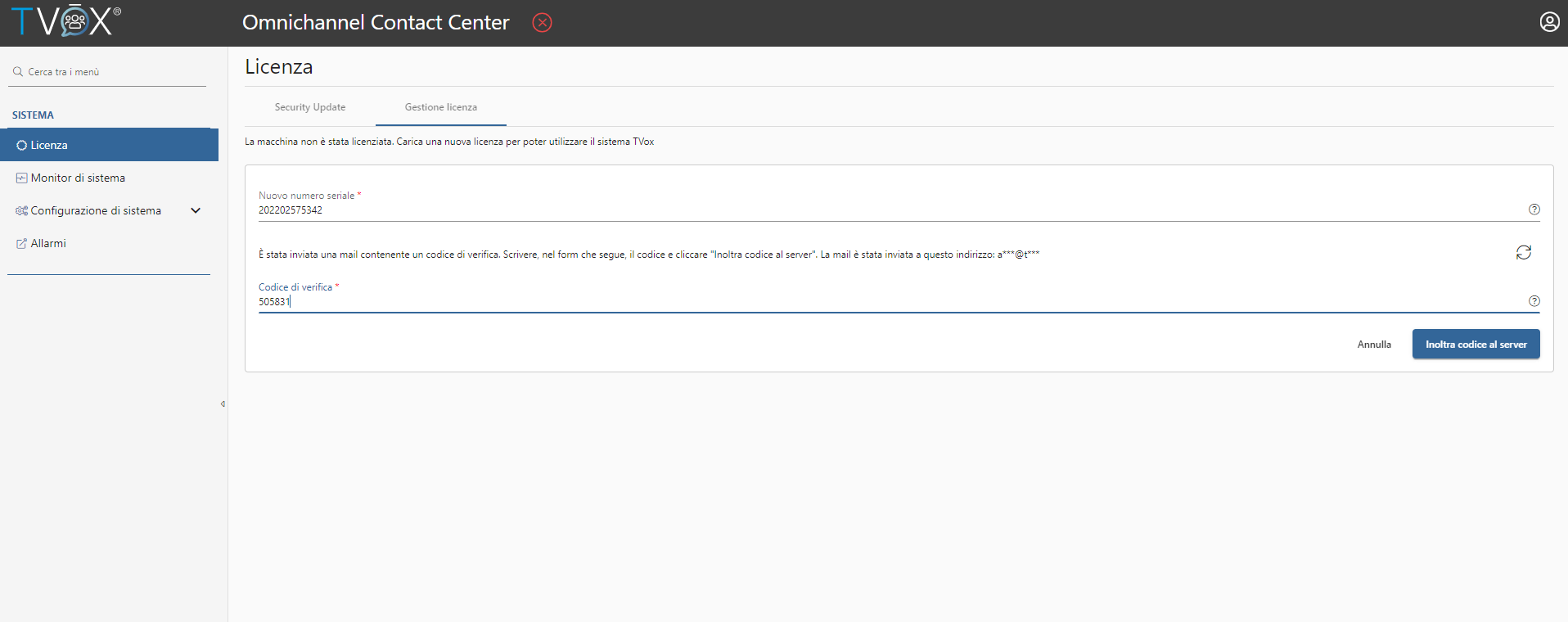Click the red circled X status icon
Viewport: 1568px width, 622px height.
tap(542, 23)
